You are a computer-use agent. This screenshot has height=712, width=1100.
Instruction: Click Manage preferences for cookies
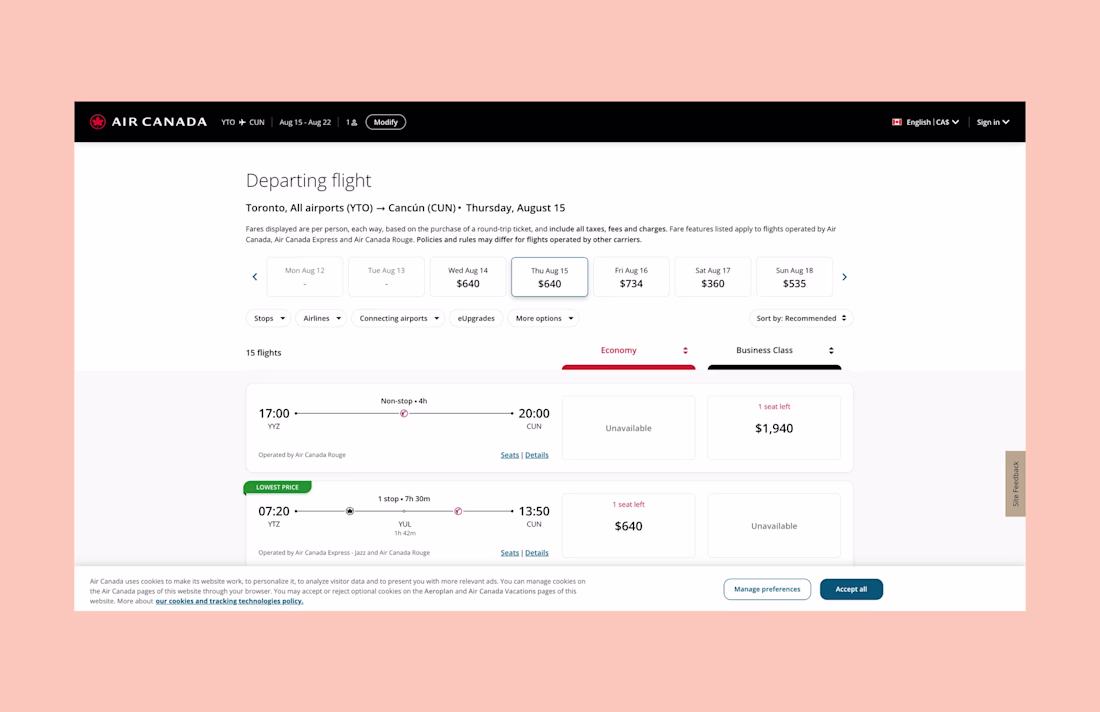[767, 589]
